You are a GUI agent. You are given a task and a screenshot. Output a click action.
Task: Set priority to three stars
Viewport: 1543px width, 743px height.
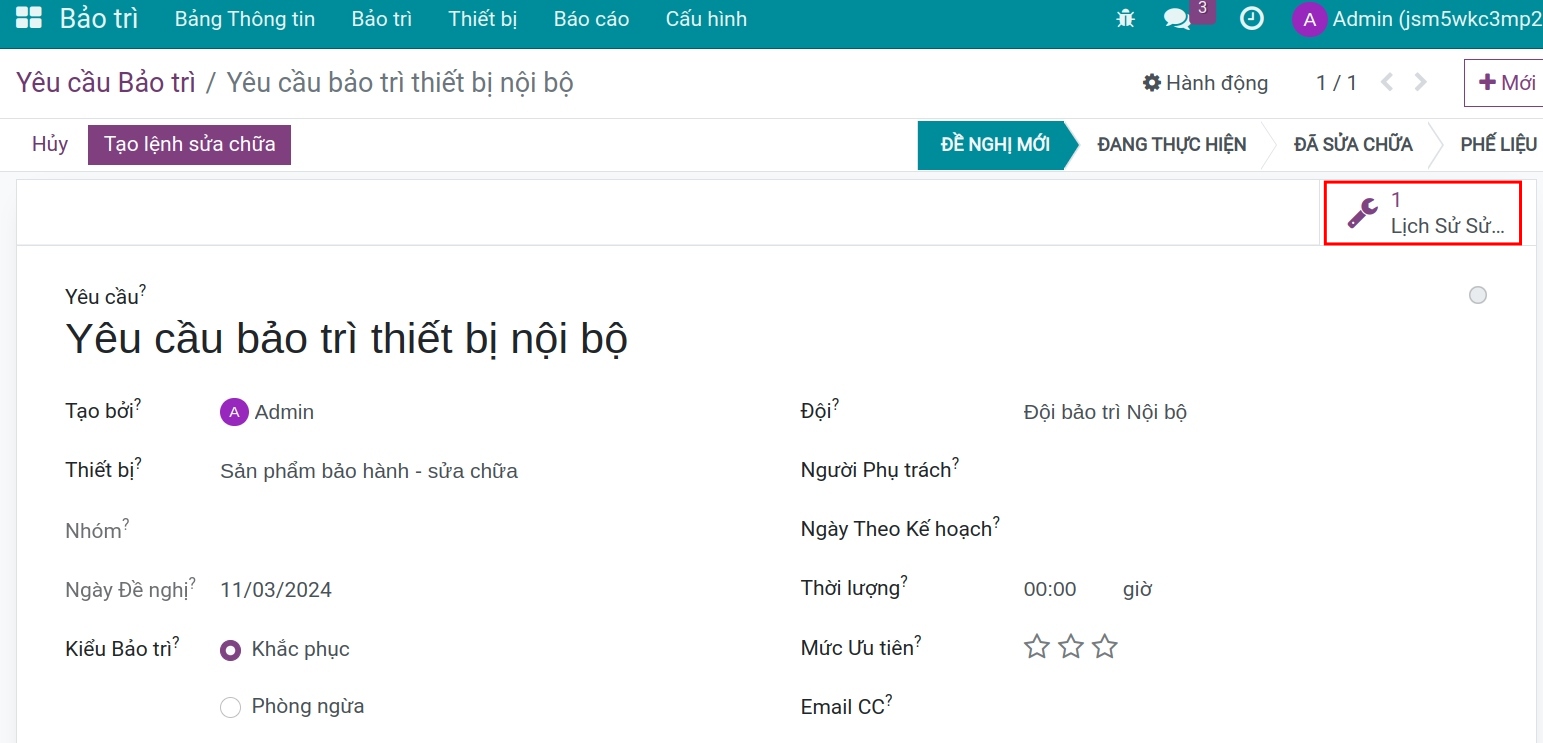click(1104, 647)
